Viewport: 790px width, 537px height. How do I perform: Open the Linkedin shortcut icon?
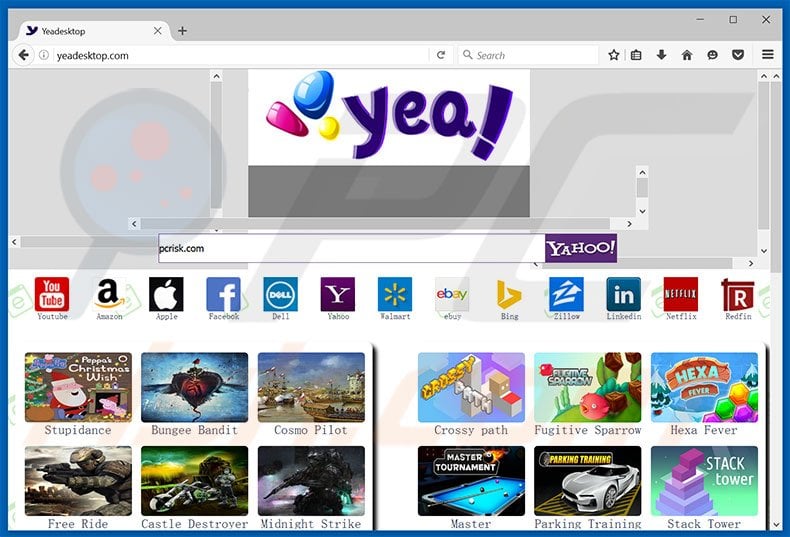coord(624,294)
